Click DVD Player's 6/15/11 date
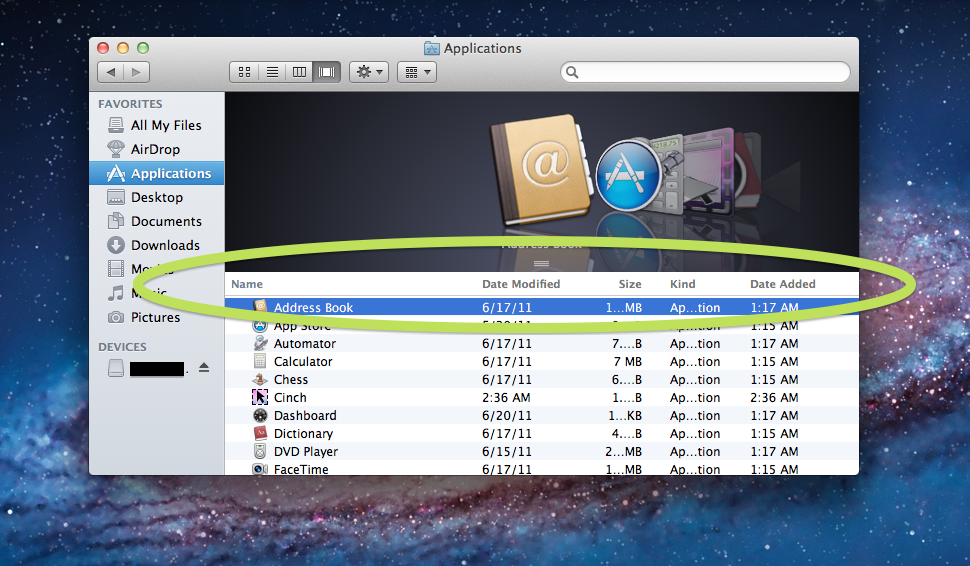 tap(507, 451)
